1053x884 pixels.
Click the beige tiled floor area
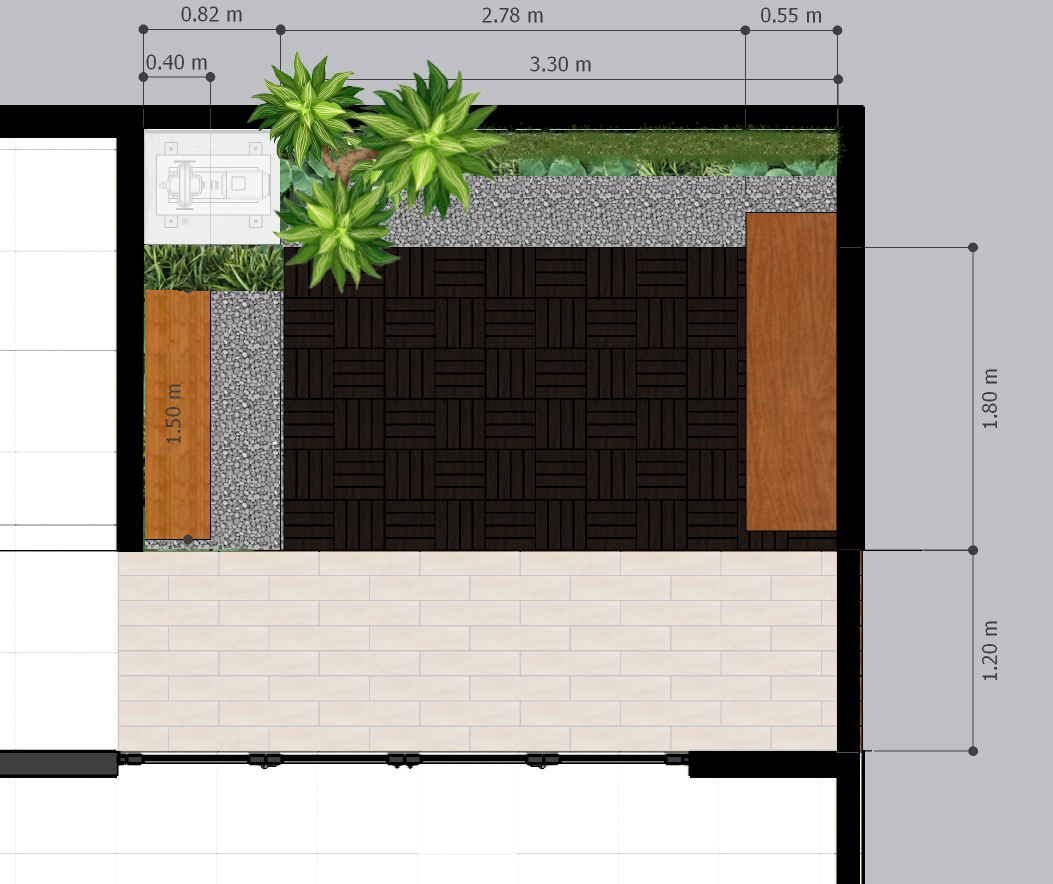pyautogui.click(x=477, y=650)
